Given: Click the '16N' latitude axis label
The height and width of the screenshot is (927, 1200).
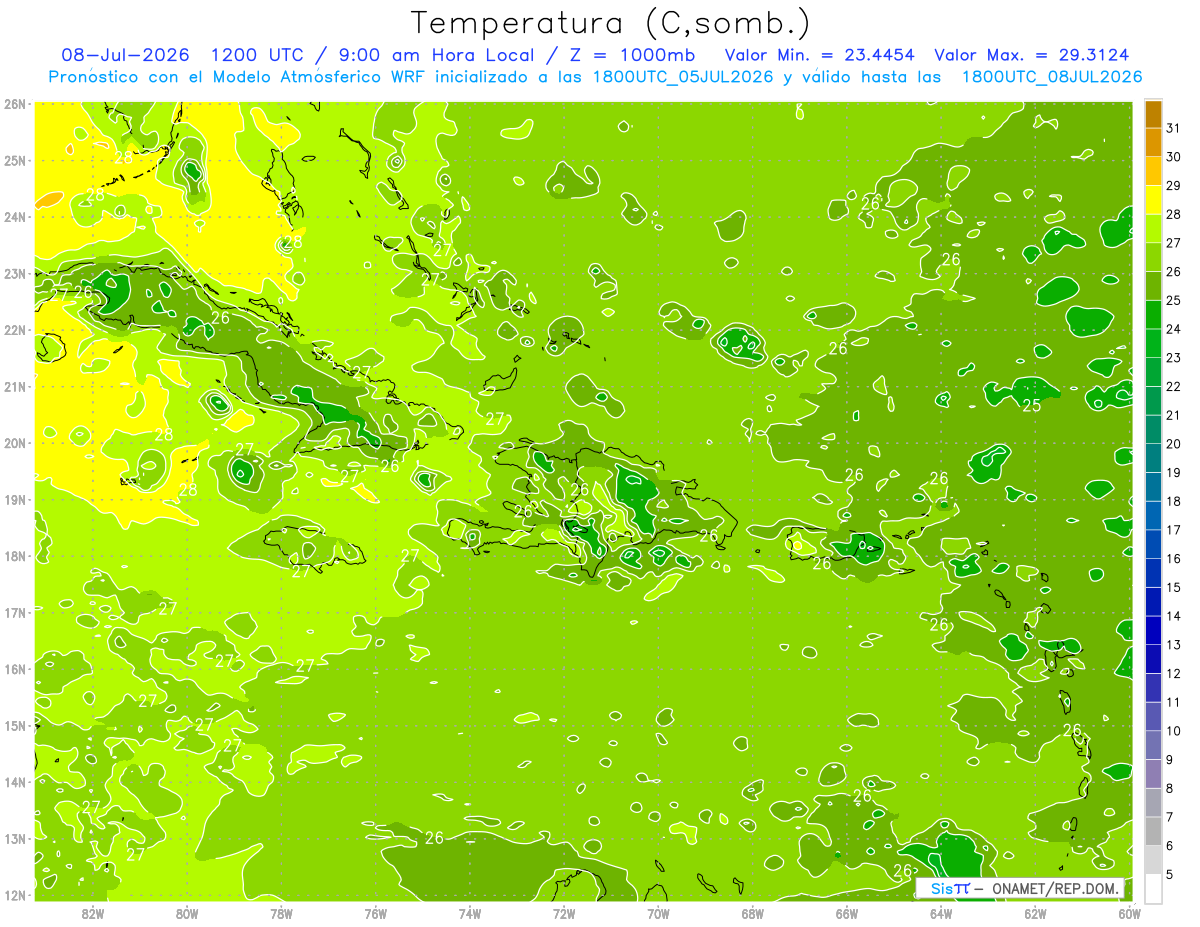Looking at the screenshot, I should click(x=15, y=669).
